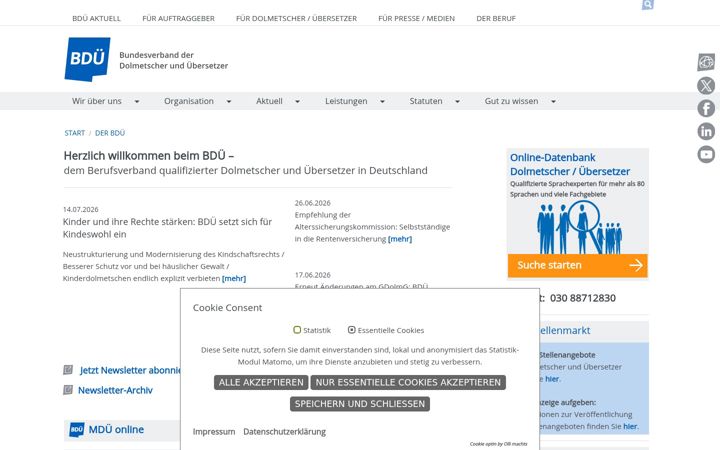Open the YouTube social icon

pos(706,154)
